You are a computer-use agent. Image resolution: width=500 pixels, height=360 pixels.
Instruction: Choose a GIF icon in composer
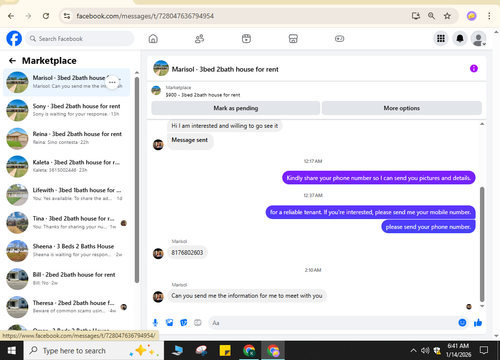point(198,323)
